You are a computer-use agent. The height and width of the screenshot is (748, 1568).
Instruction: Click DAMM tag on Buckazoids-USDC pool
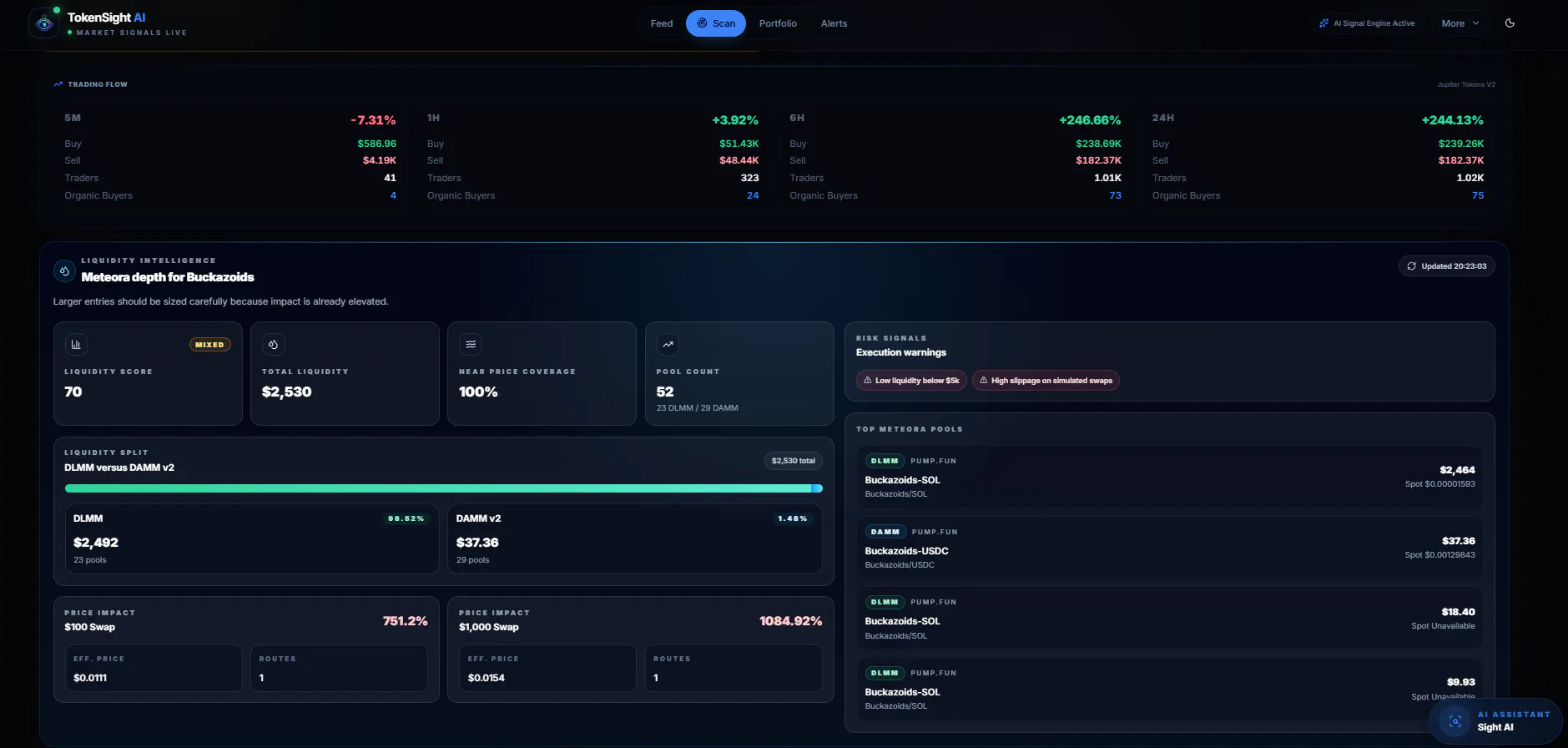pyautogui.click(x=885, y=532)
